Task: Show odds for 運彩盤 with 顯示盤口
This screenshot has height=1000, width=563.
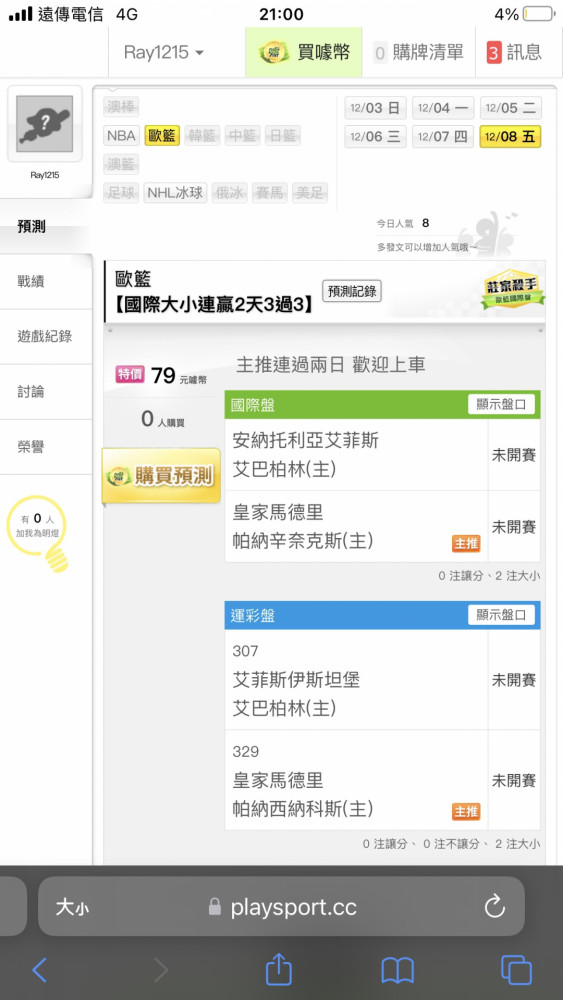Action: (x=501, y=615)
